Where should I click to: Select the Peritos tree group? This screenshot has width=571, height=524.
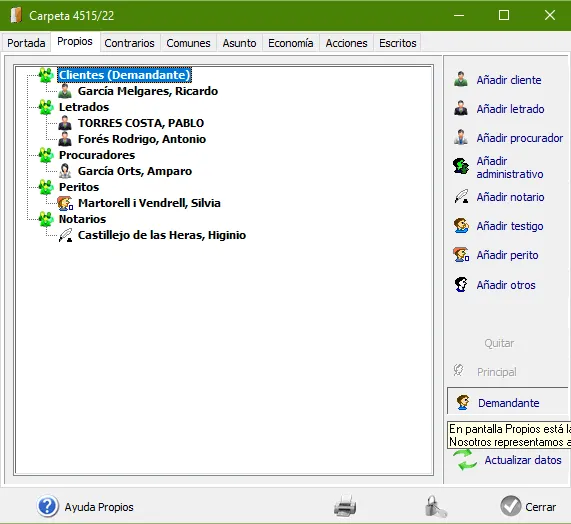coord(79,187)
